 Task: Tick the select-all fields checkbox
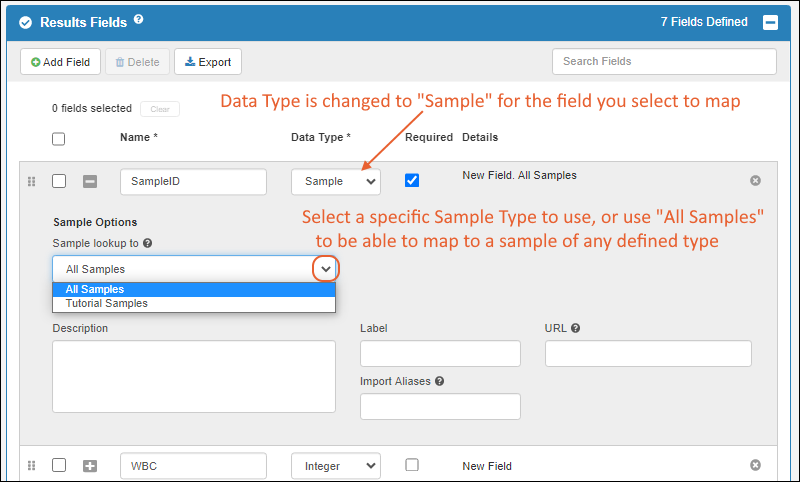click(x=59, y=139)
